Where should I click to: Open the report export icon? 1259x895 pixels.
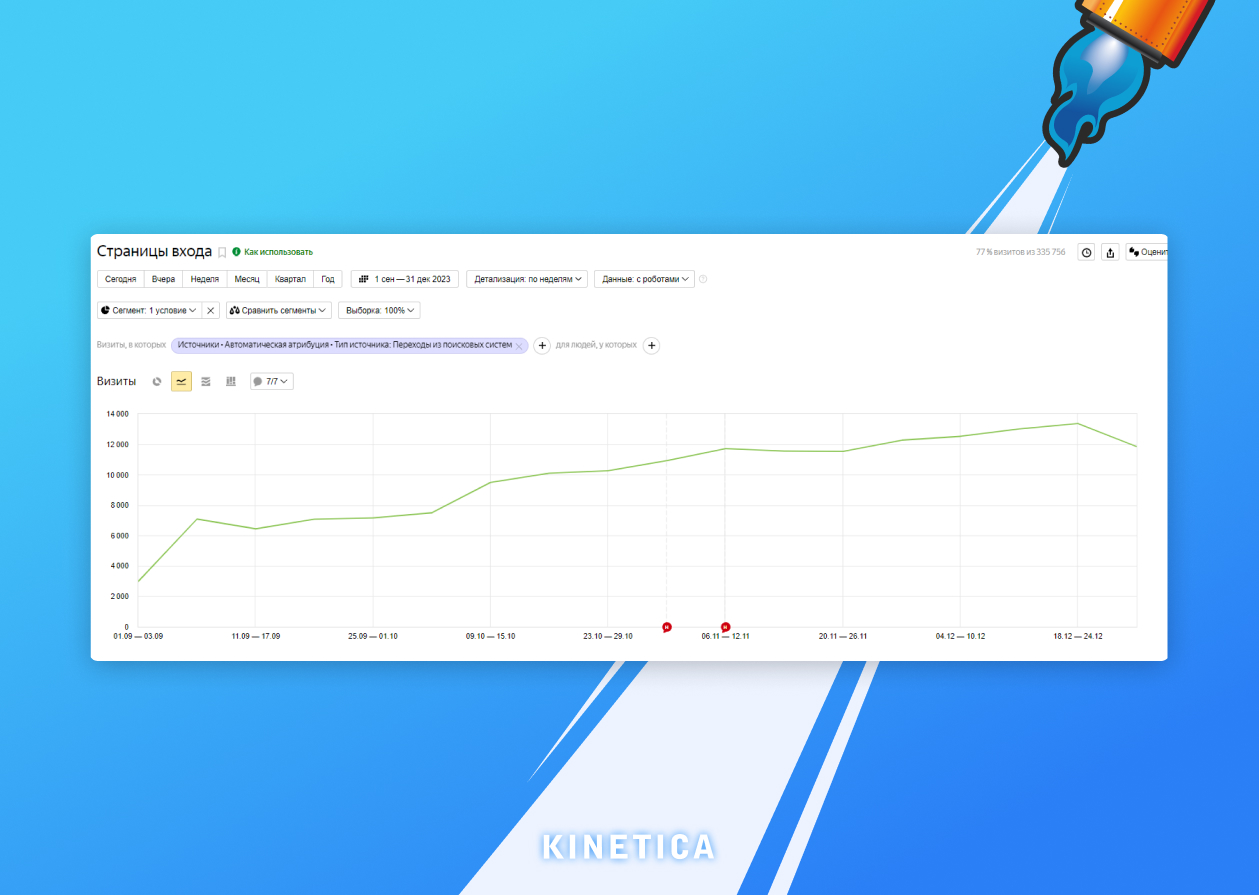click(1110, 252)
